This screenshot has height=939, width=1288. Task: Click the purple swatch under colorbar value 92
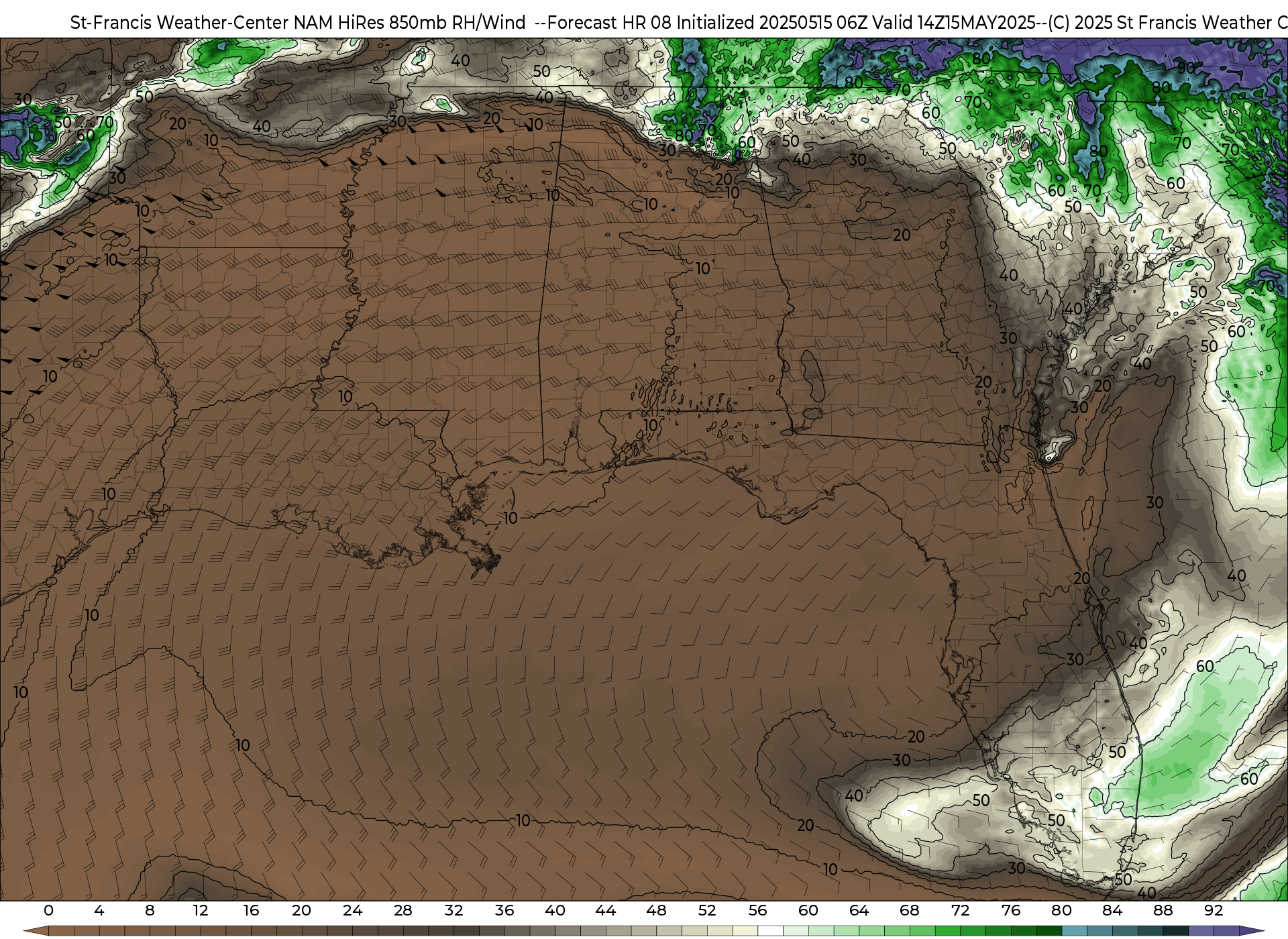coord(1226,931)
